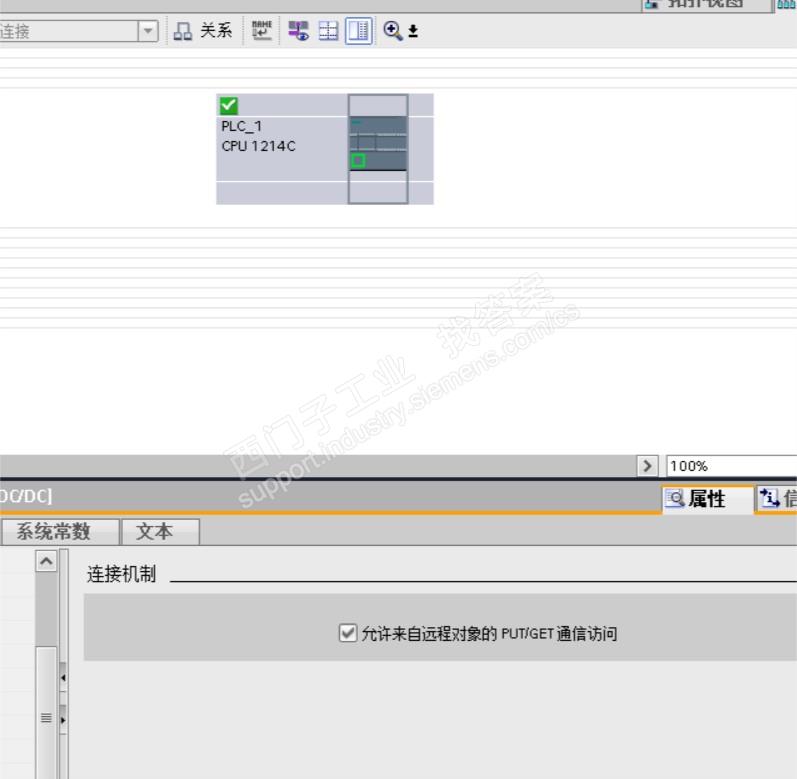Click the show address labels NAME icon
This screenshot has width=797, height=779.
point(262,30)
